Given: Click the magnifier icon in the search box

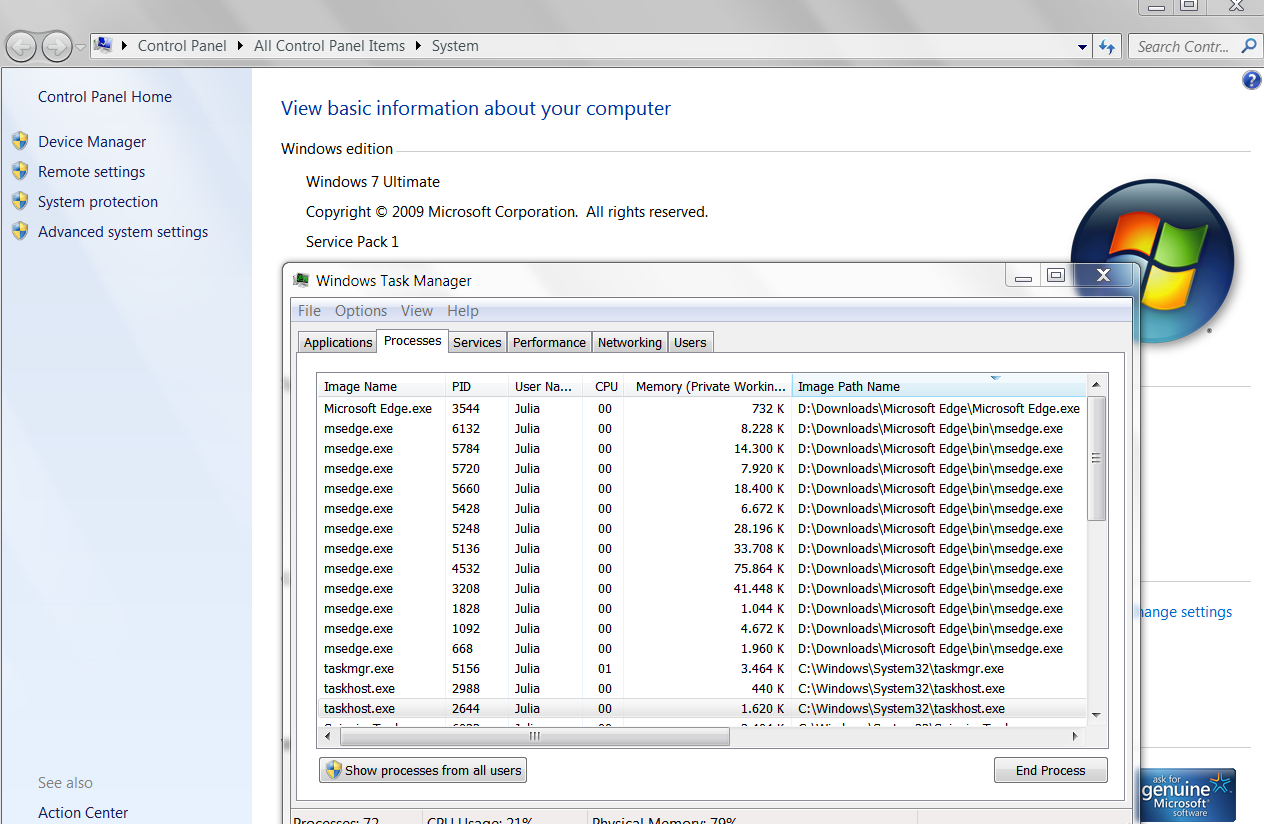Looking at the screenshot, I should point(1248,46).
